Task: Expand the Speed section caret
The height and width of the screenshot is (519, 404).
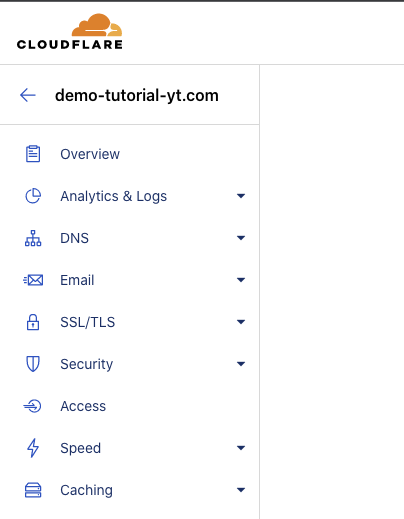Action: tap(241, 448)
